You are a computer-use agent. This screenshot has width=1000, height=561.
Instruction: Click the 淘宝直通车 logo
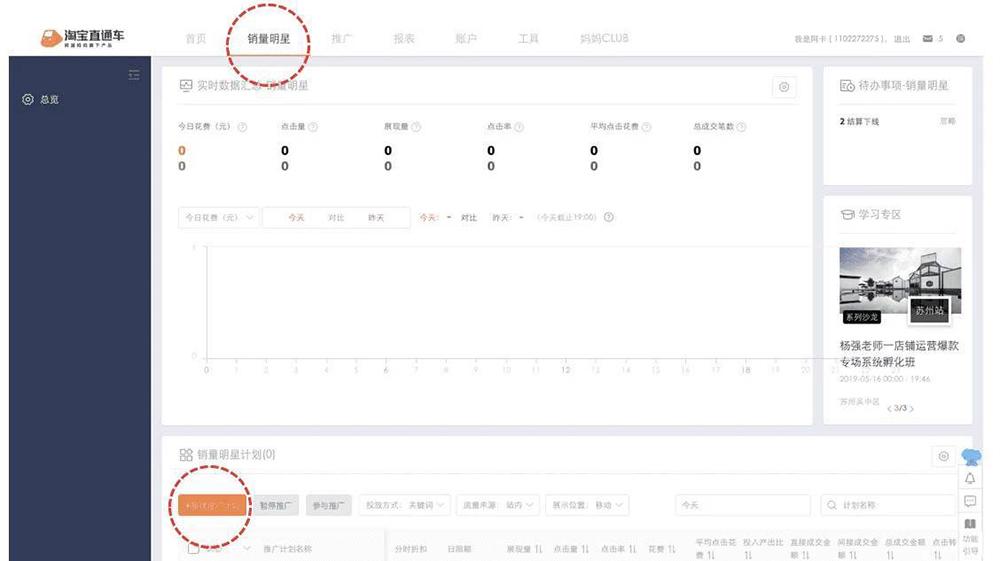pos(83,39)
